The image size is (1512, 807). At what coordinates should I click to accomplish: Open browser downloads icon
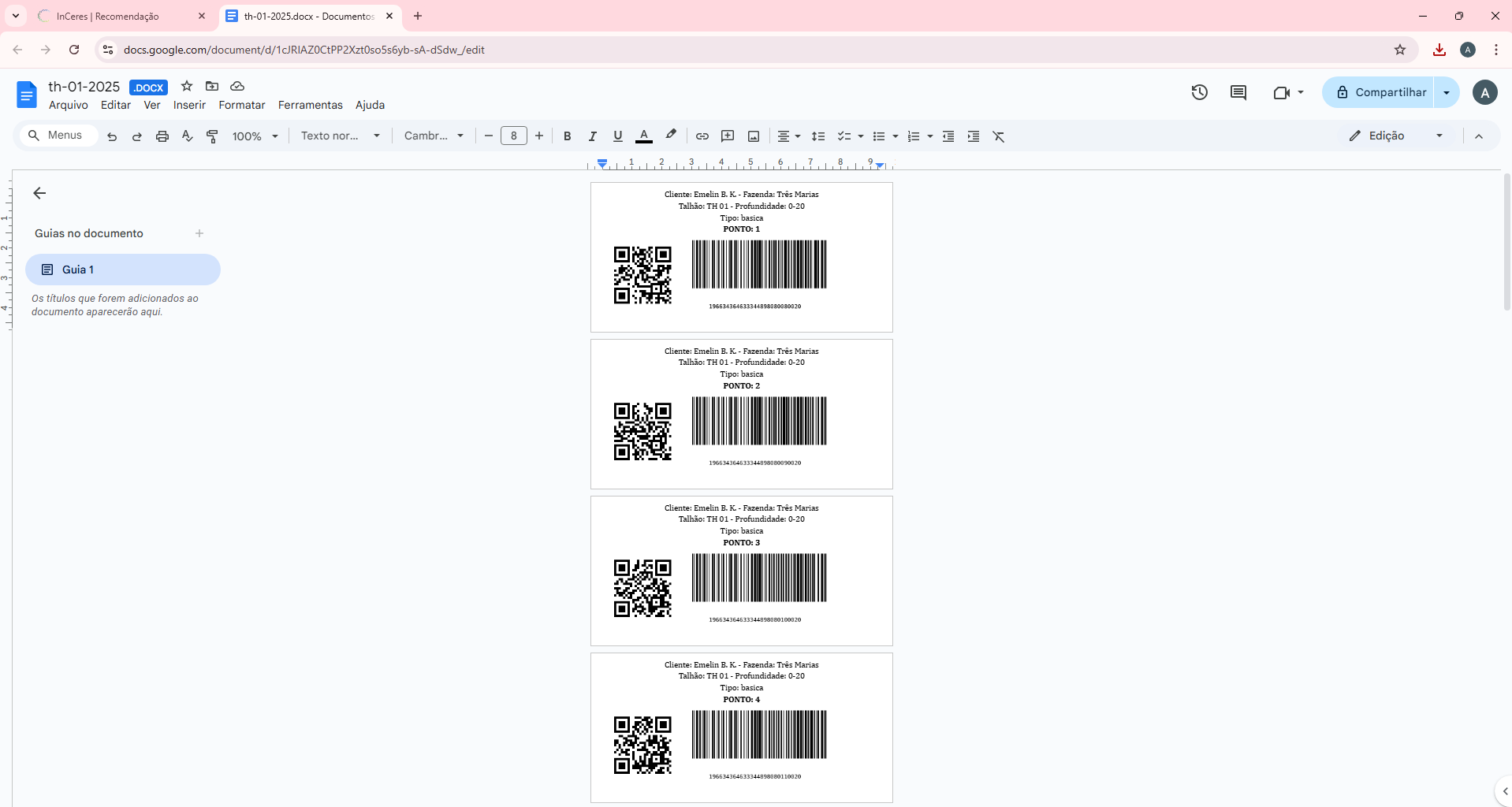tap(1439, 50)
